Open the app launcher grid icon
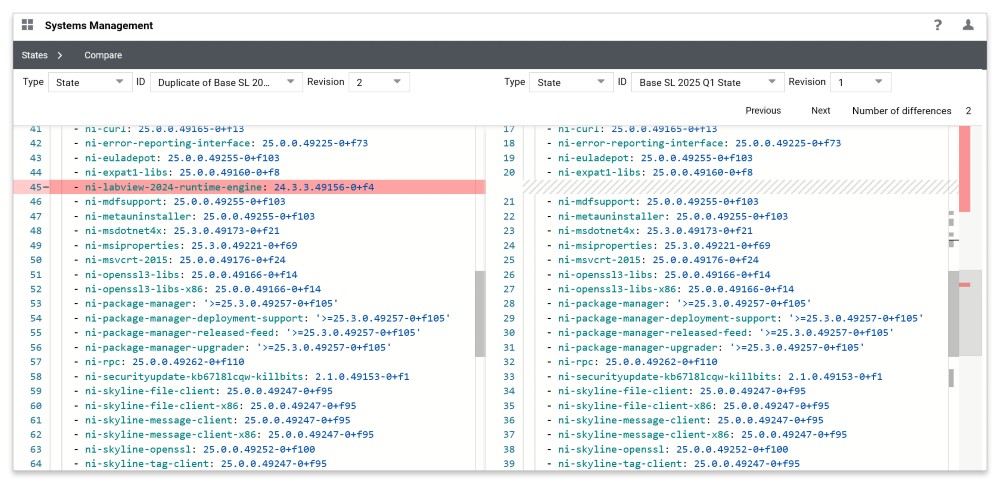 (27, 26)
